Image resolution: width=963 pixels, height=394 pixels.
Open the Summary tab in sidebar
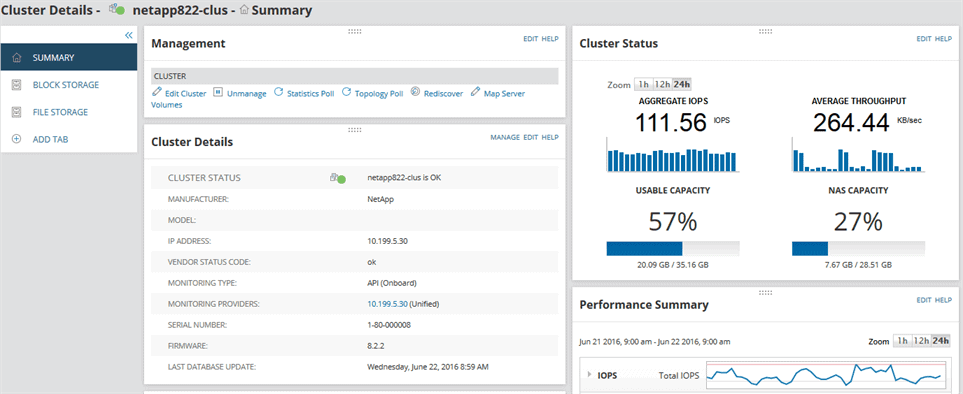(x=69, y=58)
